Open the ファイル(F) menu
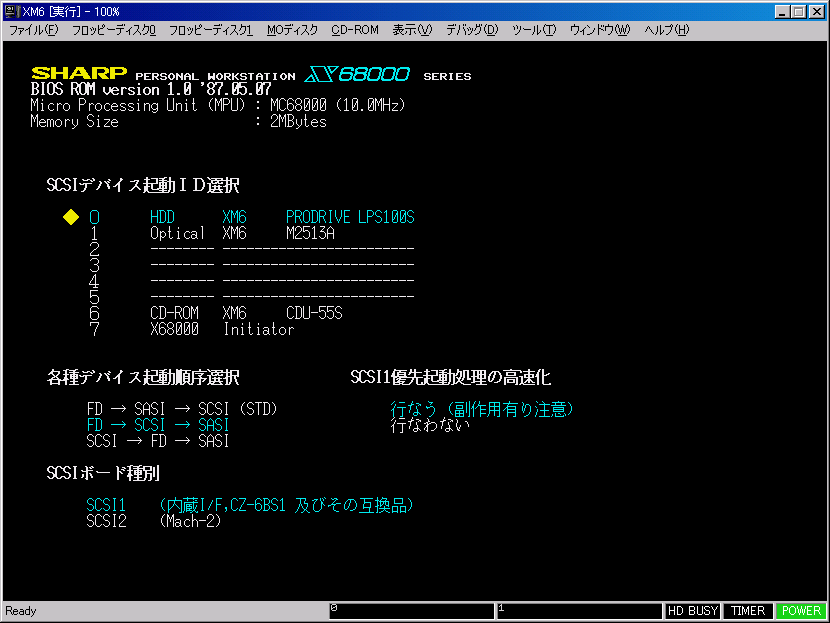The width and height of the screenshot is (830, 623). (x=33, y=30)
